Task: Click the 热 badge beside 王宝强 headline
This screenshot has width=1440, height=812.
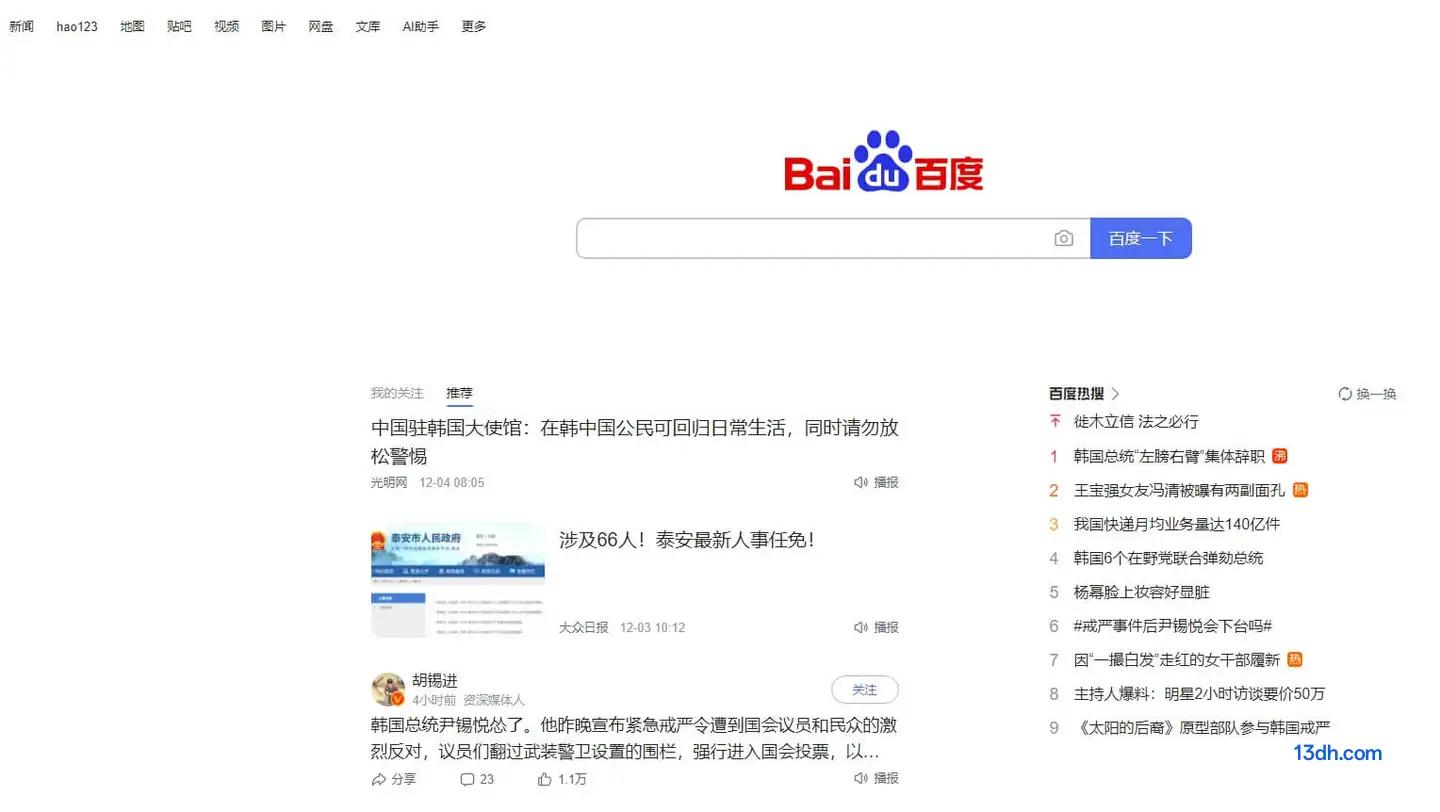Action: (x=1300, y=490)
